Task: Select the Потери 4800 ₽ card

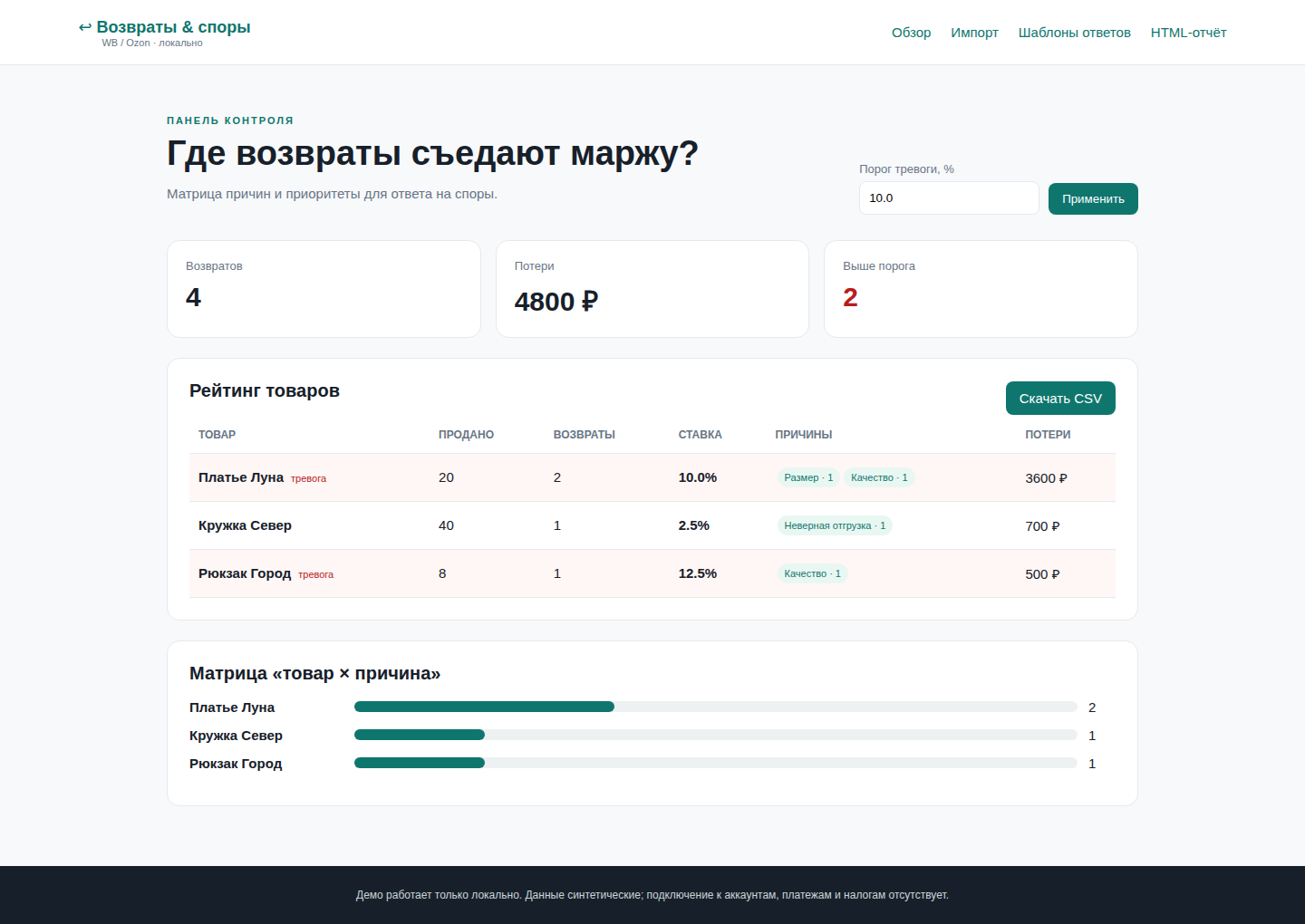Action: point(652,289)
